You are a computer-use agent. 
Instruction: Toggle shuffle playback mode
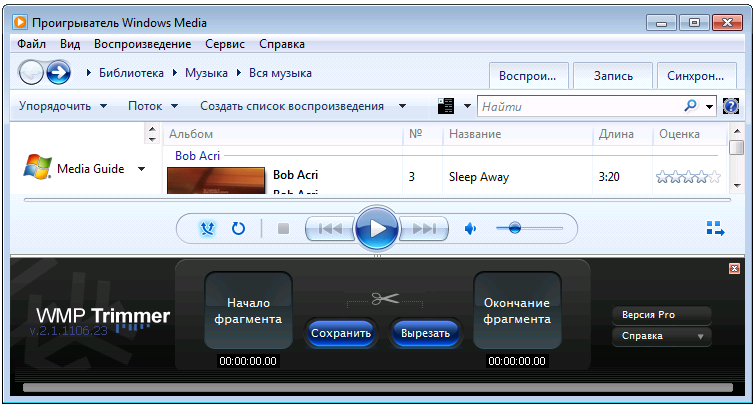208,228
